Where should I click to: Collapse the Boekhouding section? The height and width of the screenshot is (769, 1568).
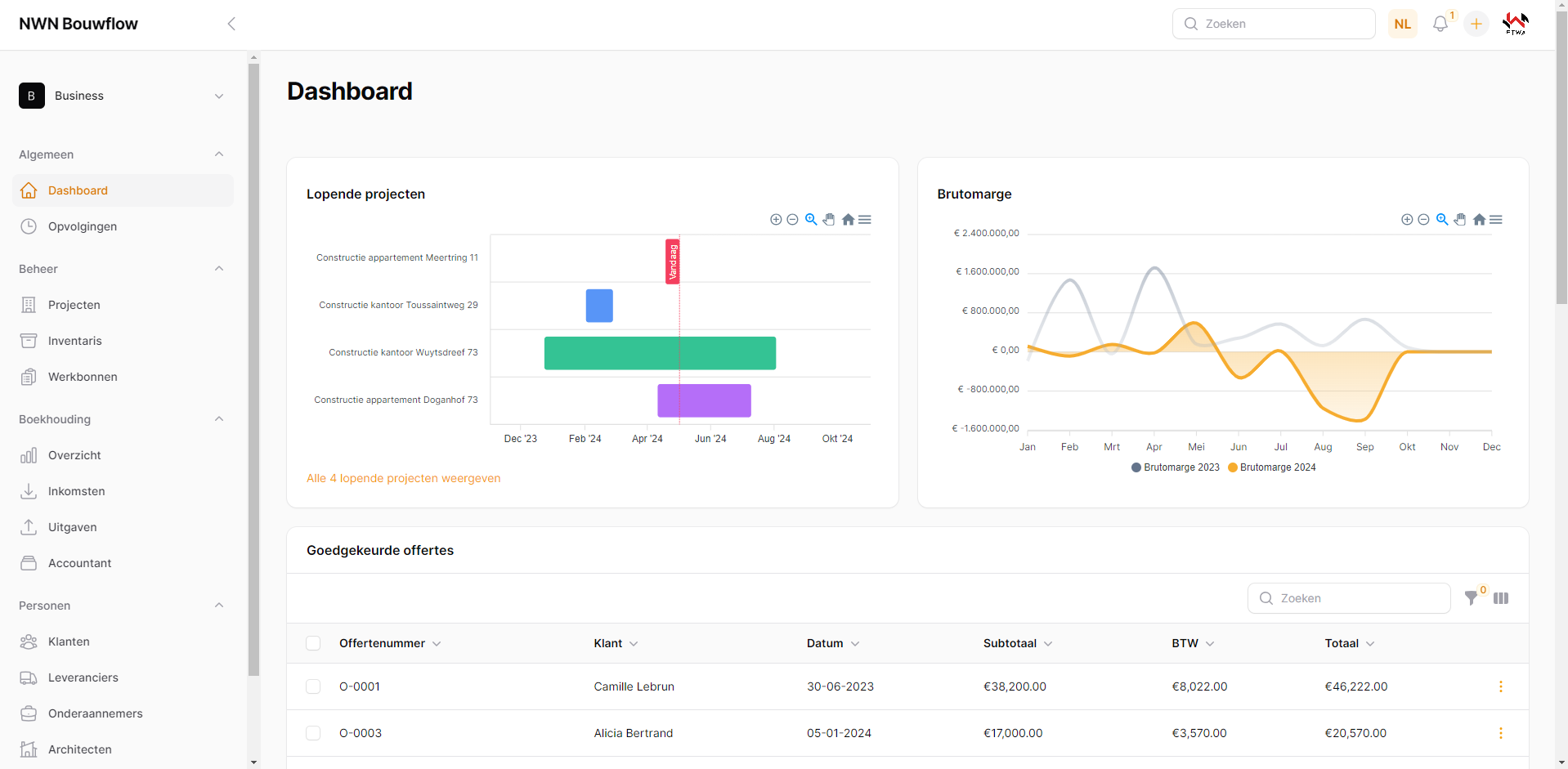(218, 419)
